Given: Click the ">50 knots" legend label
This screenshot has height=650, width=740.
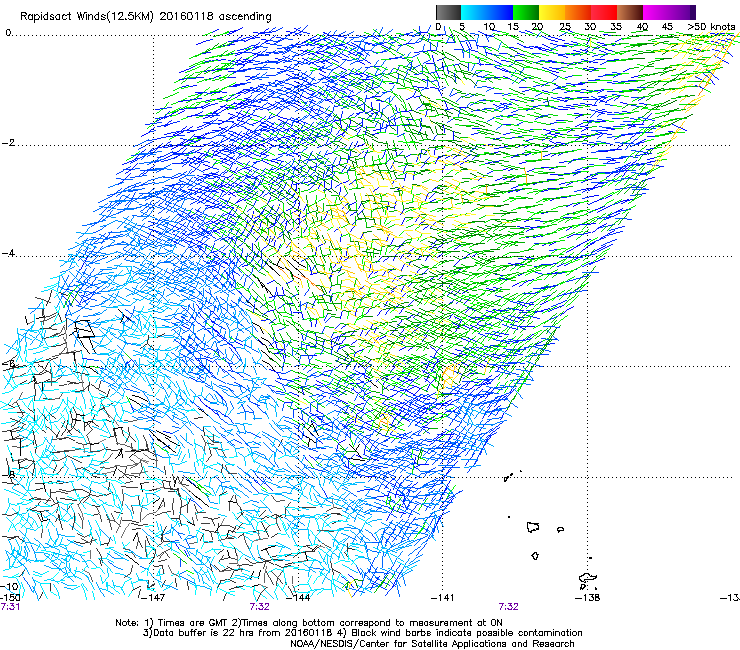Looking at the screenshot, I should pos(711,27).
